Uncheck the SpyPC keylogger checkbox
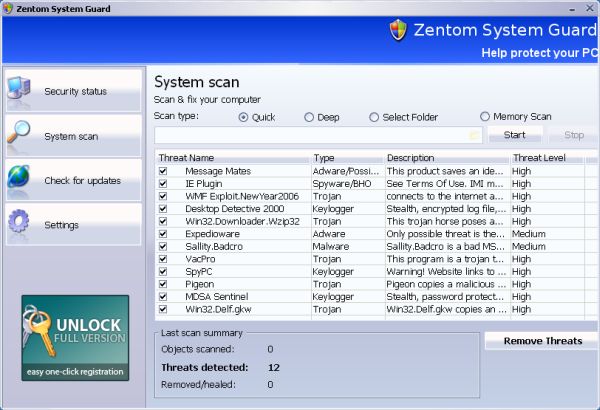 (163, 271)
